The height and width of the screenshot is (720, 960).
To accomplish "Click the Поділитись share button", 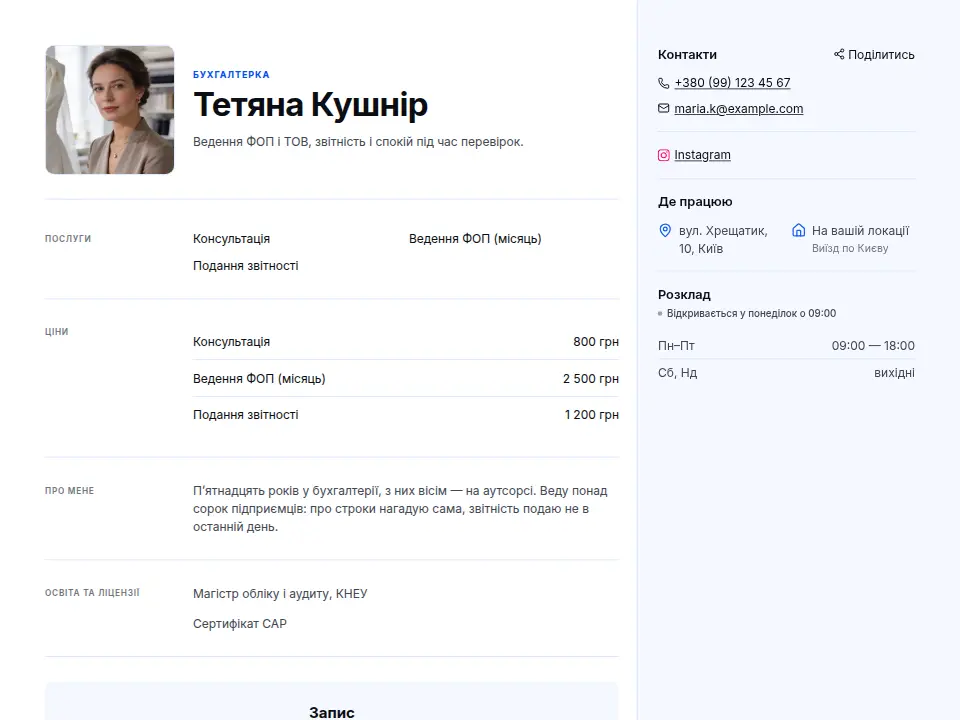I will click(x=874, y=54).
